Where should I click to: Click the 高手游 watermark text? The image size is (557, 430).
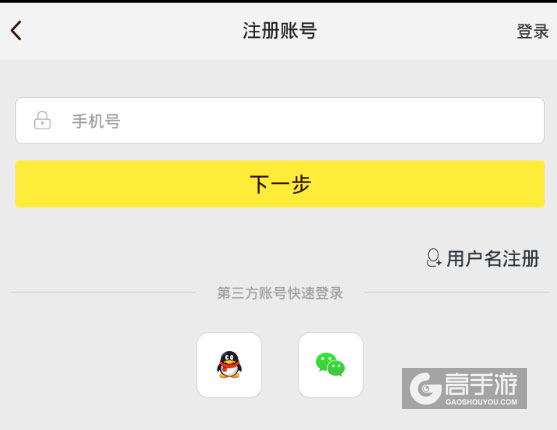click(x=481, y=384)
